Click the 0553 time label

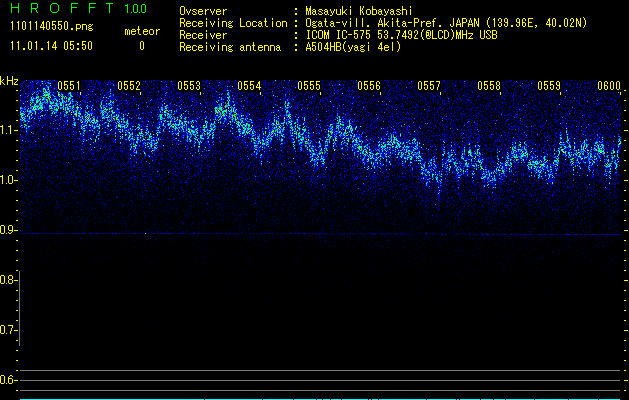pyautogui.click(x=189, y=86)
